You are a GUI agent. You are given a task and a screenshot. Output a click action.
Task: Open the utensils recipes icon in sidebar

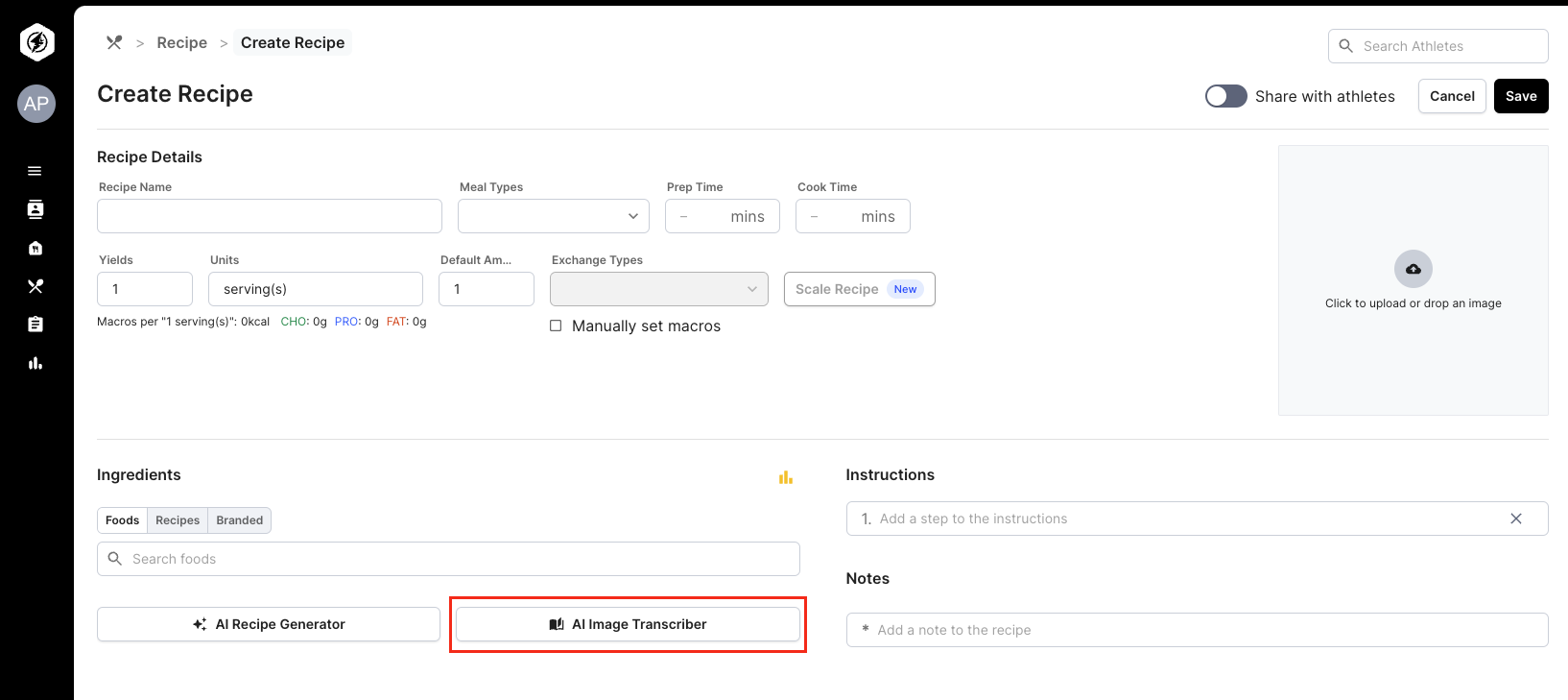coord(36,286)
